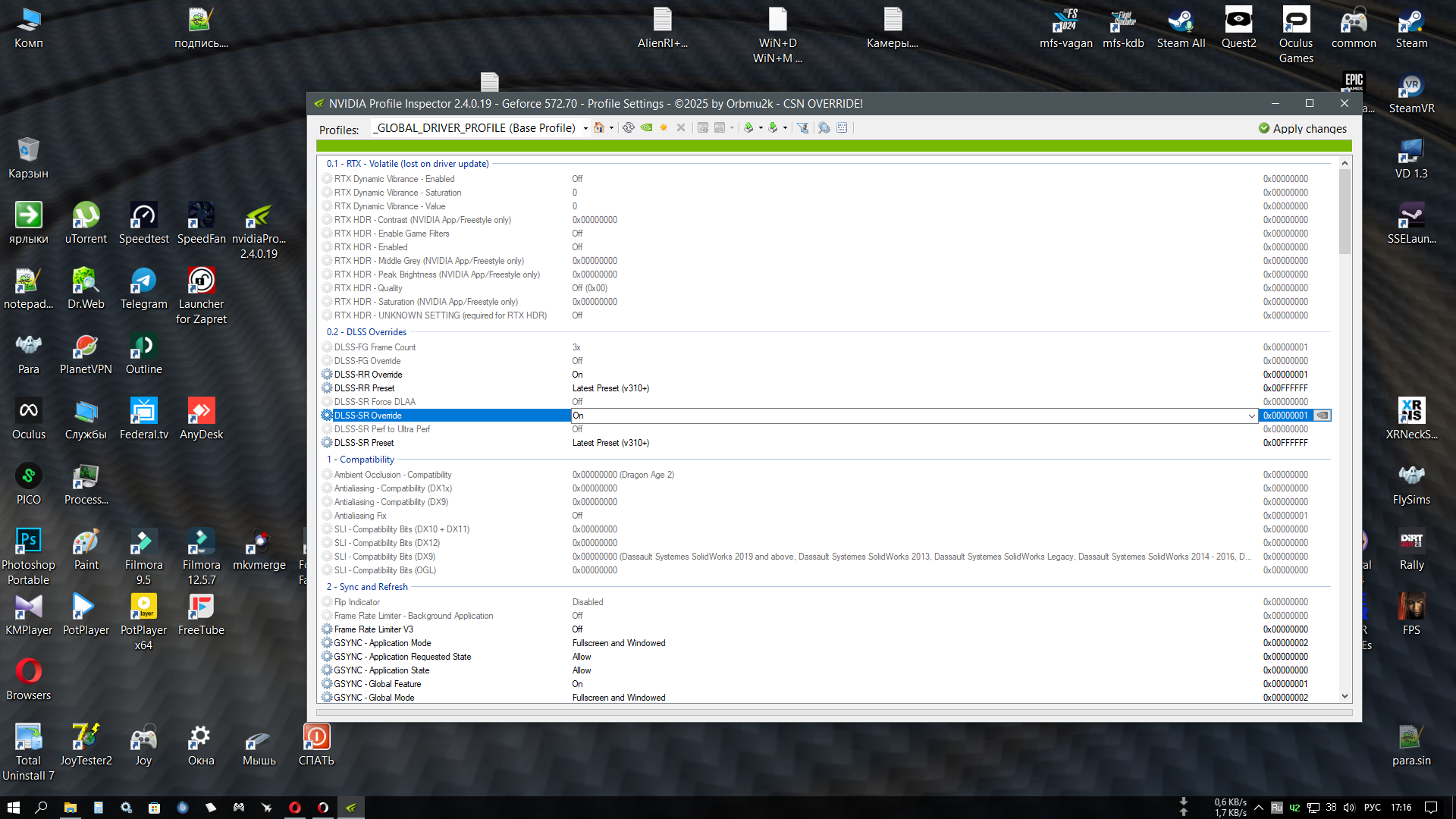Select the Speedtest desktop icon
This screenshot has height=819, width=1456.
(143, 224)
